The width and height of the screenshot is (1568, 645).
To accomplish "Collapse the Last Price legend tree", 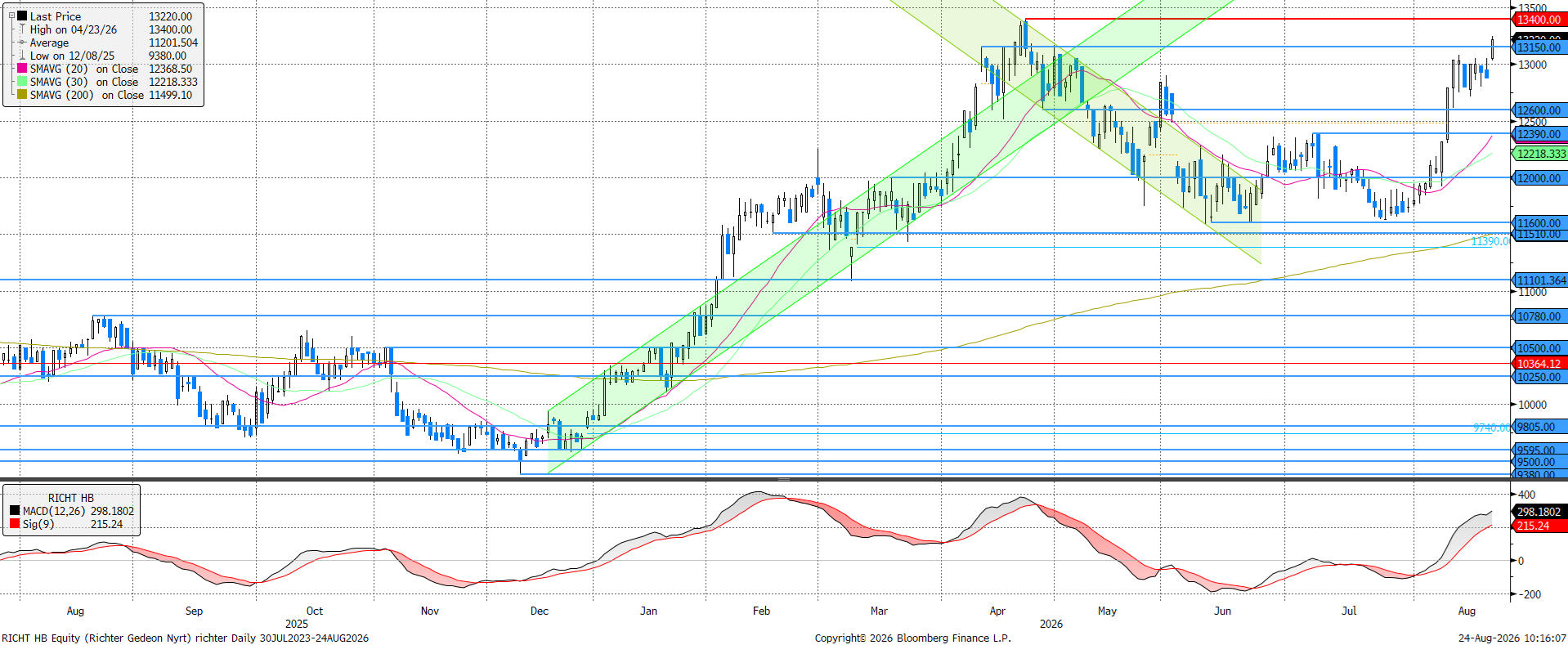I will tap(11, 16).
